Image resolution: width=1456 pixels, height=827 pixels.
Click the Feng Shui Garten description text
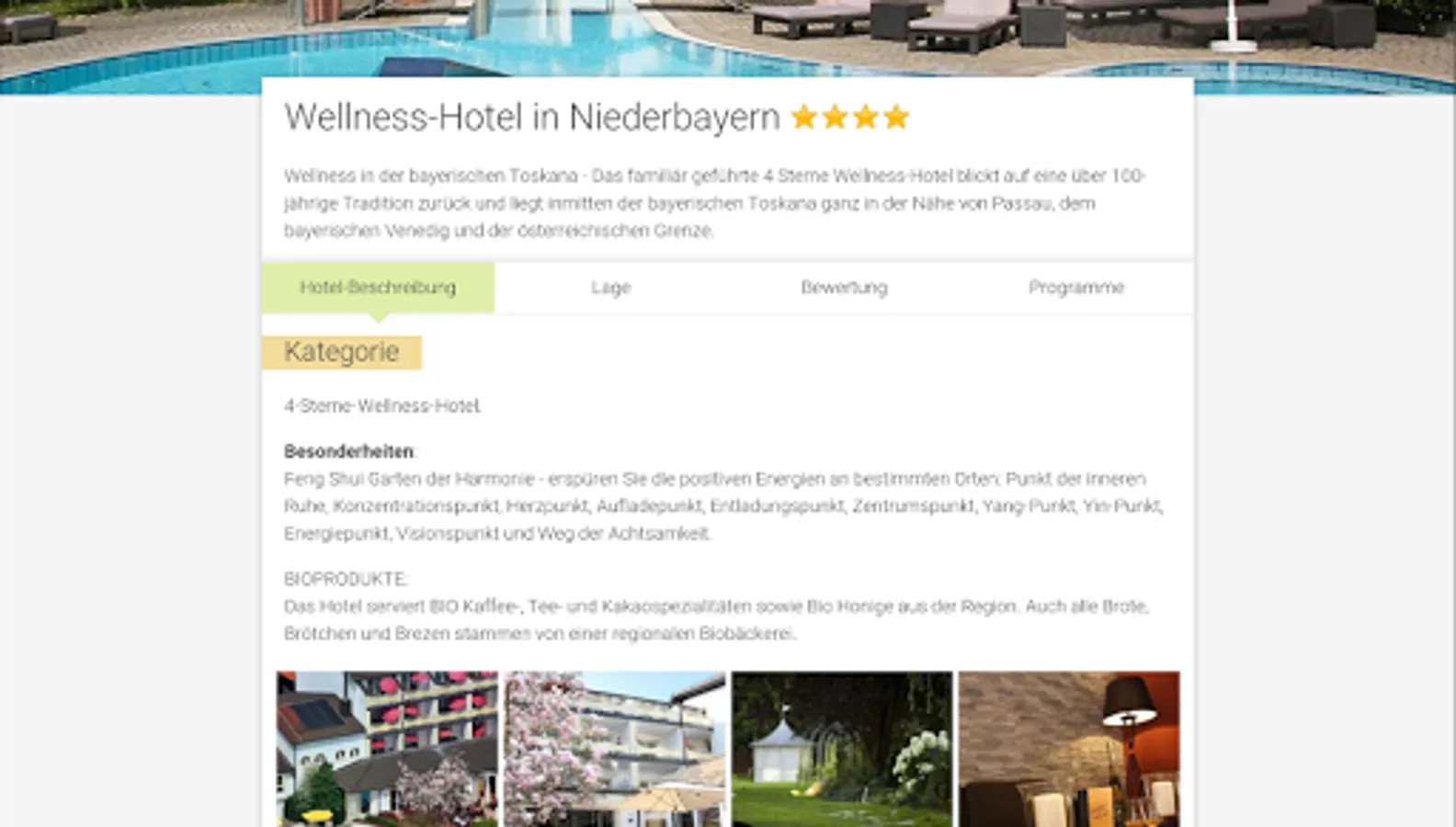(724, 505)
